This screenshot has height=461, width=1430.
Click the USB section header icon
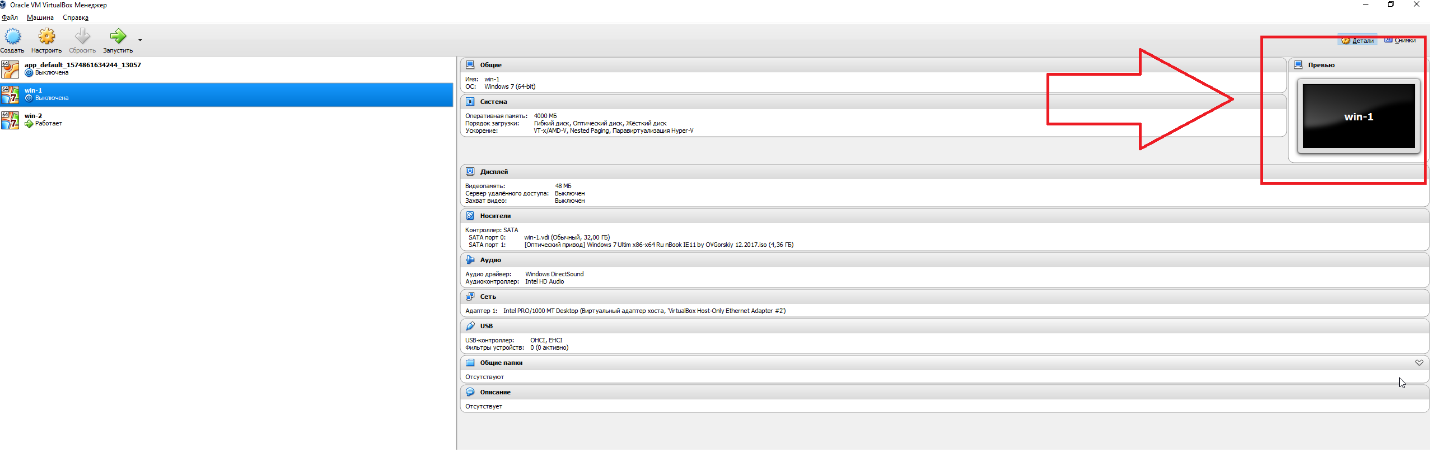tap(470, 326)
